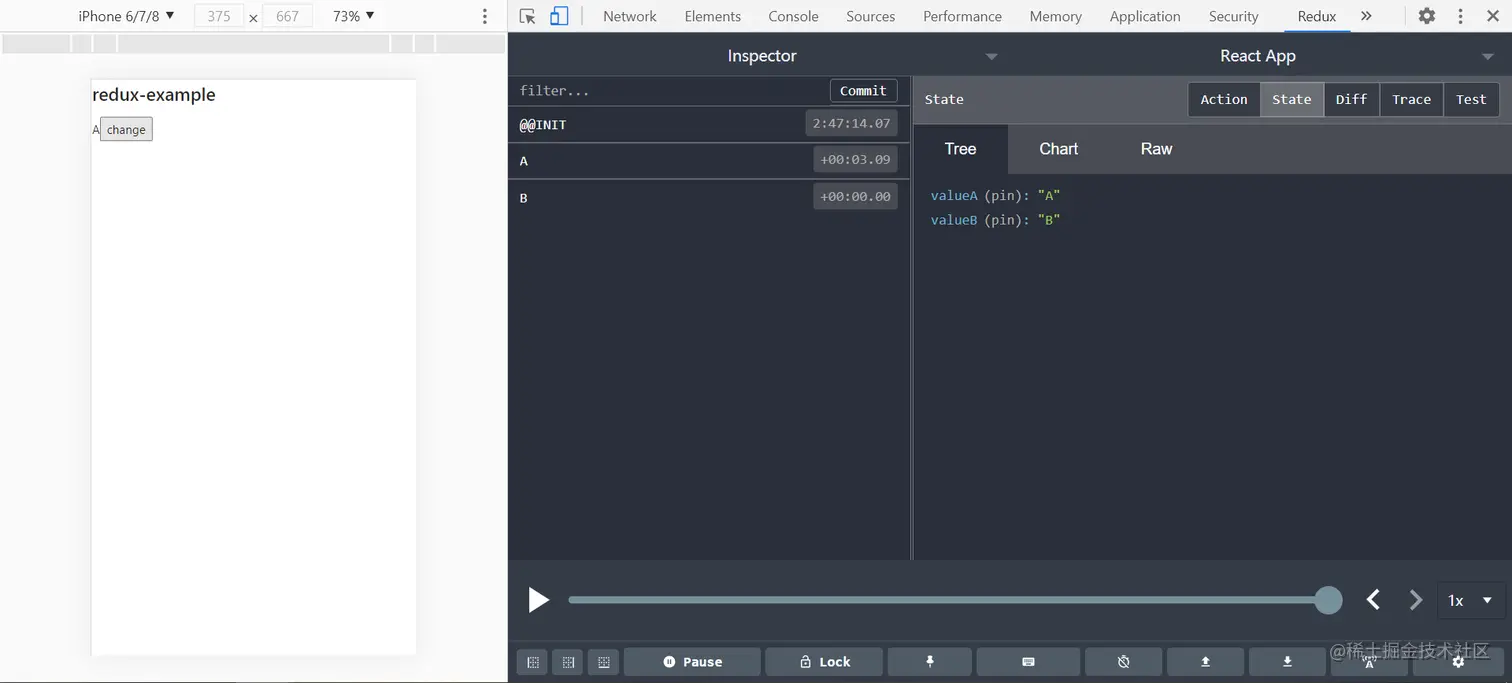This screenshot has width=1512, height=683.
Task: Click the viewport height field 667
Action: pyautogui.click(x=287, y=16)
